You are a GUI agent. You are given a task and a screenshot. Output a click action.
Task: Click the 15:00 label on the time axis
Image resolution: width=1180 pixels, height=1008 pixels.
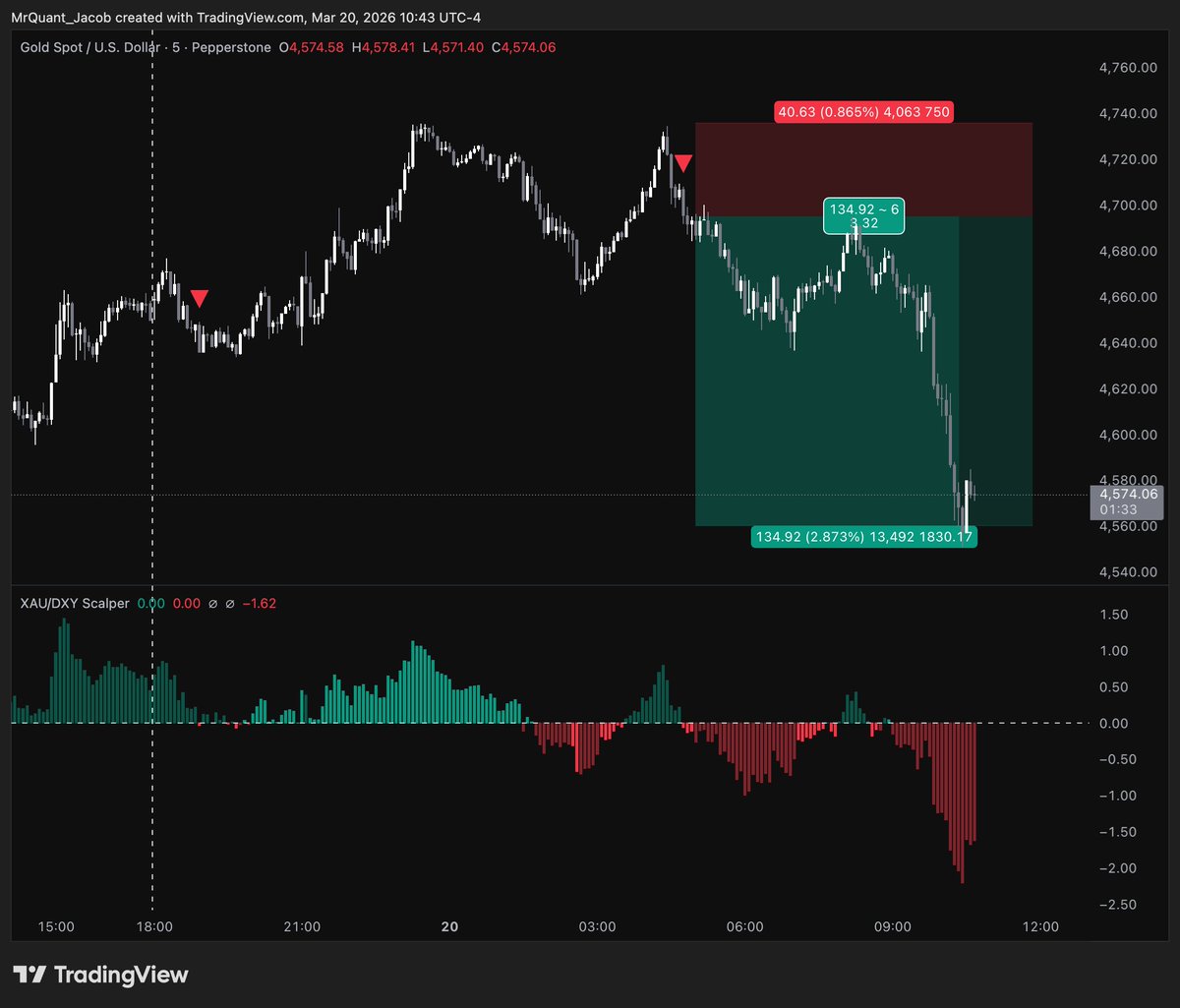[55, 926]
